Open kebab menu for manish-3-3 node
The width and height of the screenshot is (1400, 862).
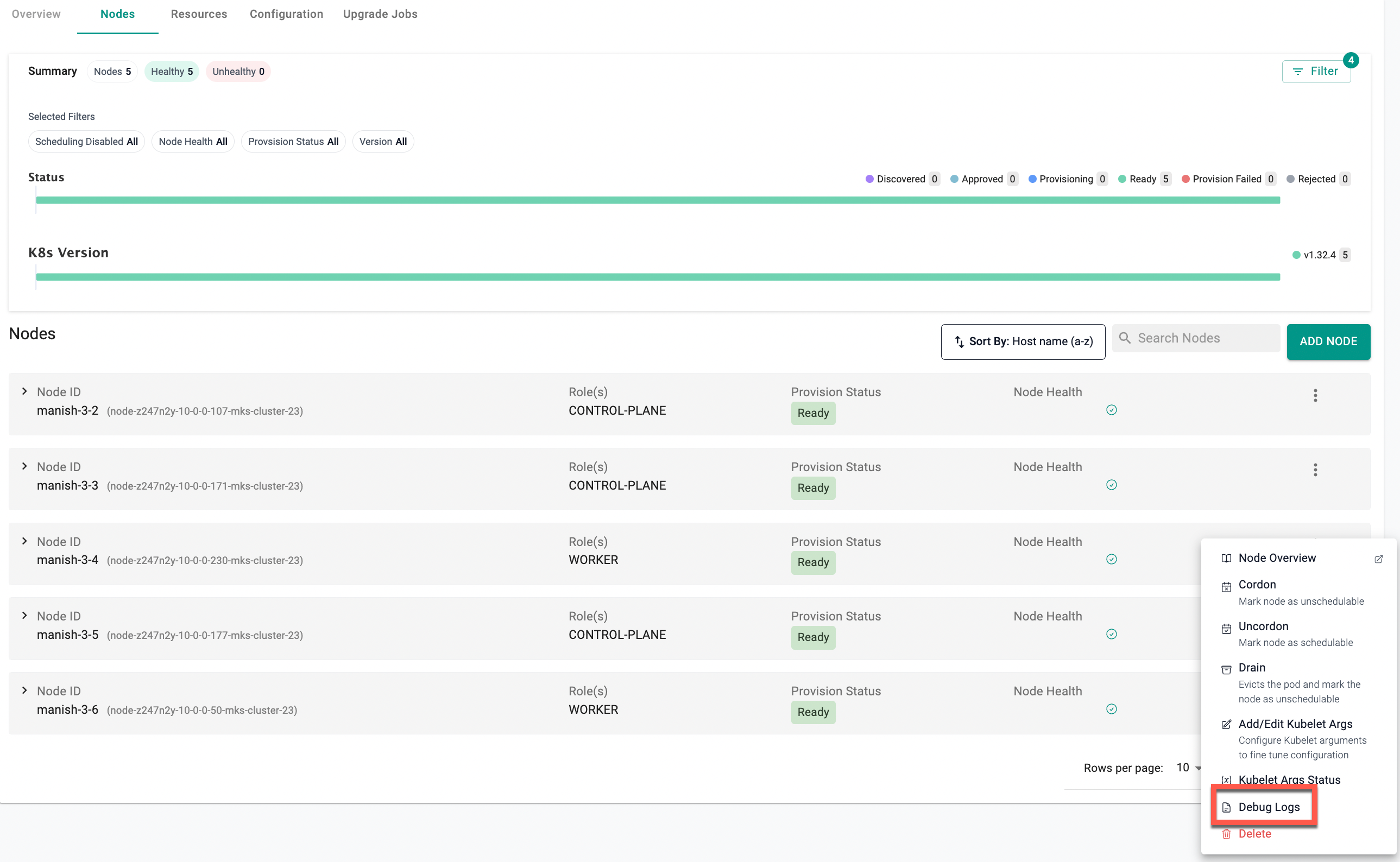click(x=1315, y=470)
